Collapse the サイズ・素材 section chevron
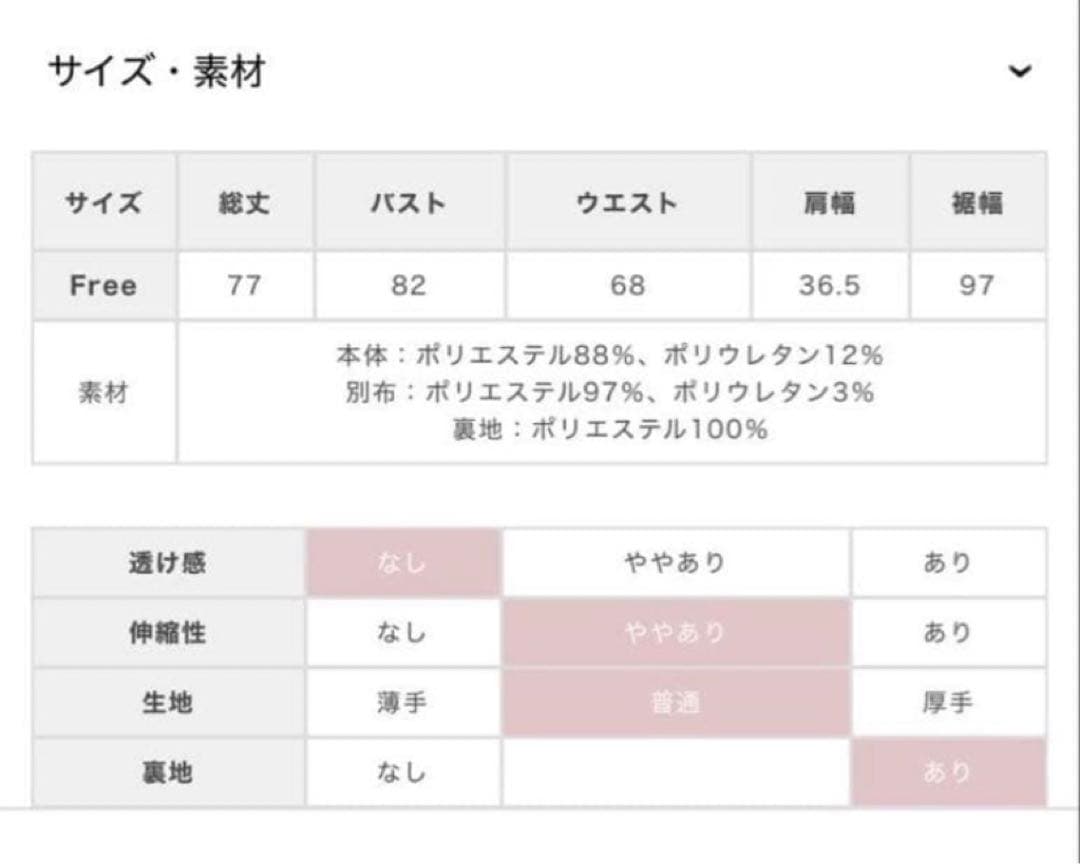The width and height of the screenshot is (1080, 864). (x=1019, y=72)
